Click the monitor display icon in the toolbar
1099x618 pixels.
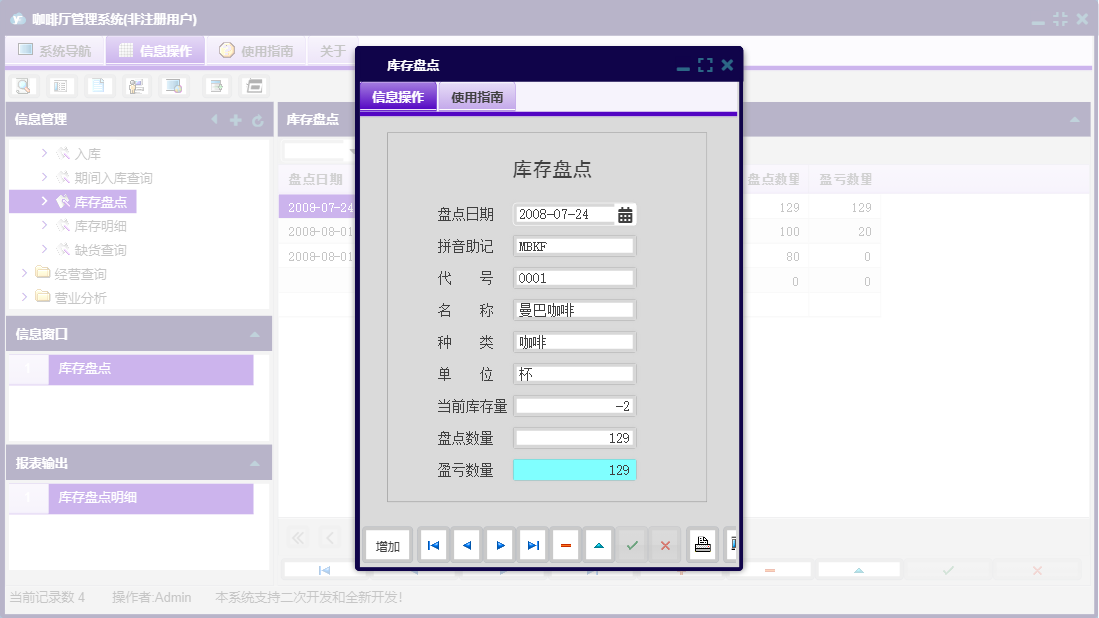[172, 86]
